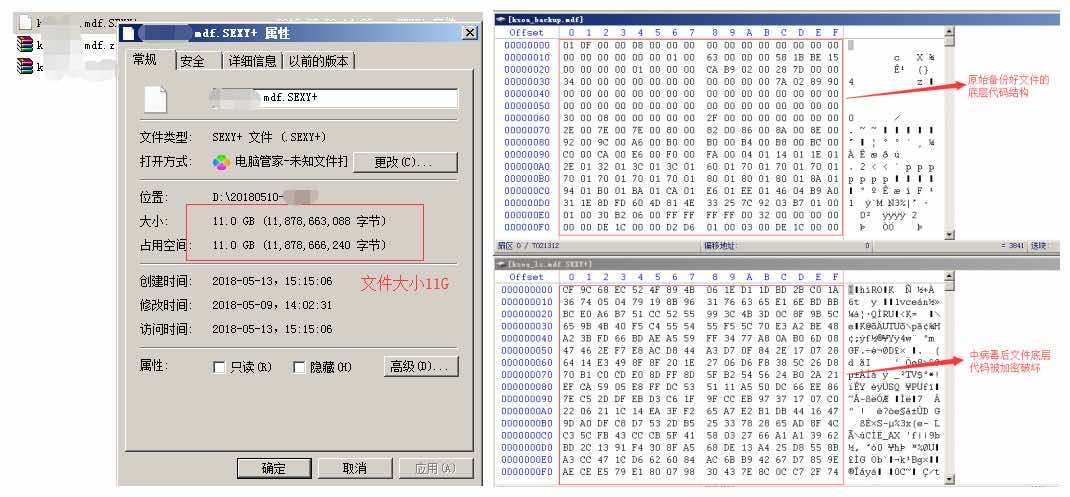This screenshot has height=497, width=1070.
Task: Click the scrollbar thumb in kxoa_backup.mdf window
Action: tap(949, 41)
